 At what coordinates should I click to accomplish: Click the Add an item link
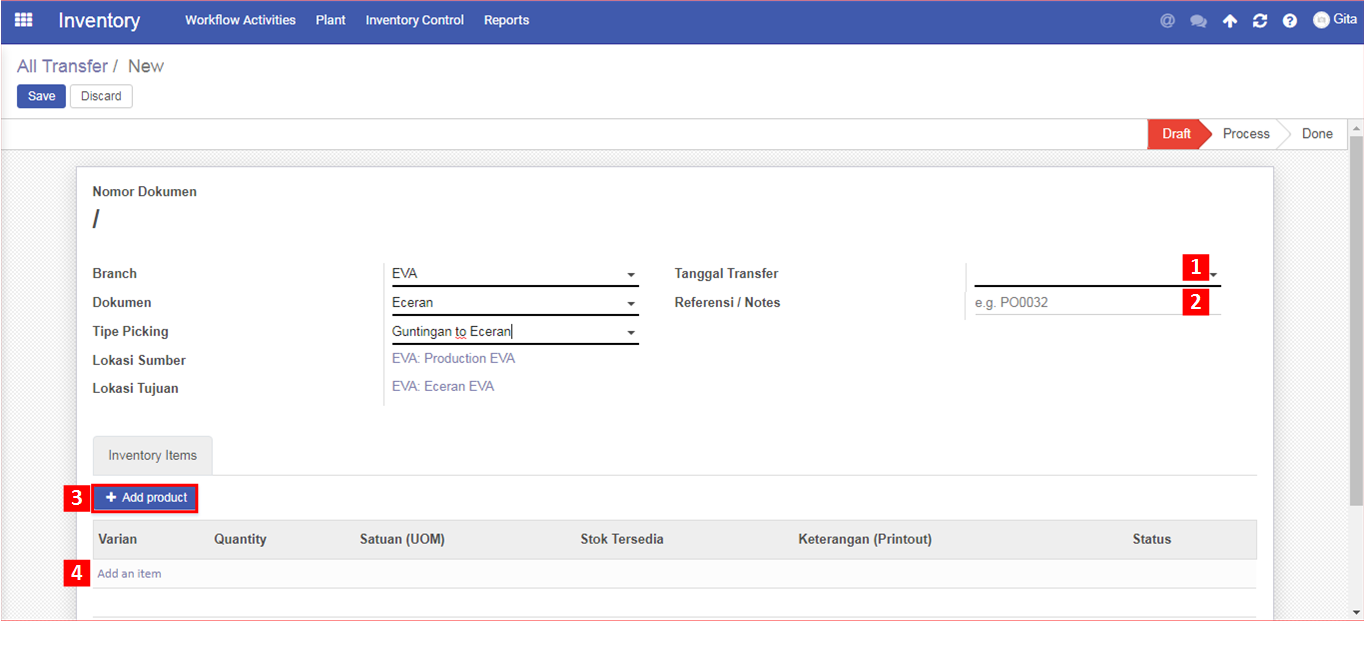point(129,574)
